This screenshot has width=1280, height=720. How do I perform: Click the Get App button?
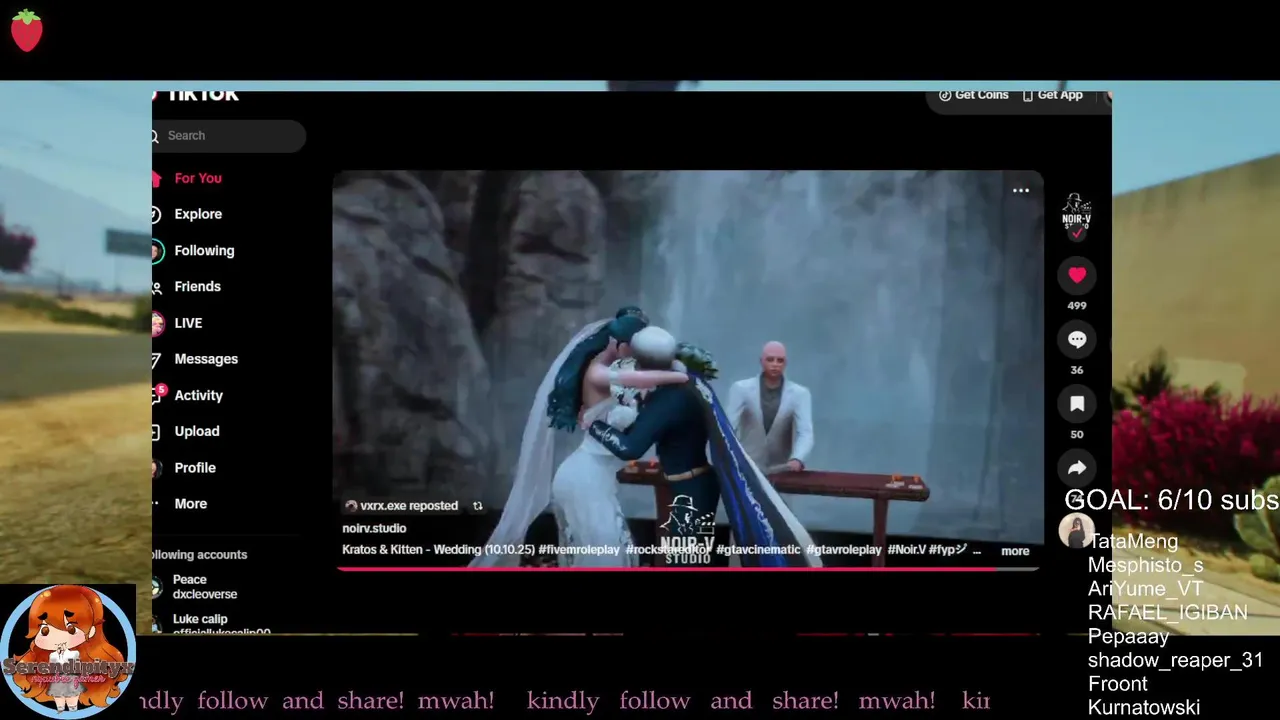(x=1052, y=95)
